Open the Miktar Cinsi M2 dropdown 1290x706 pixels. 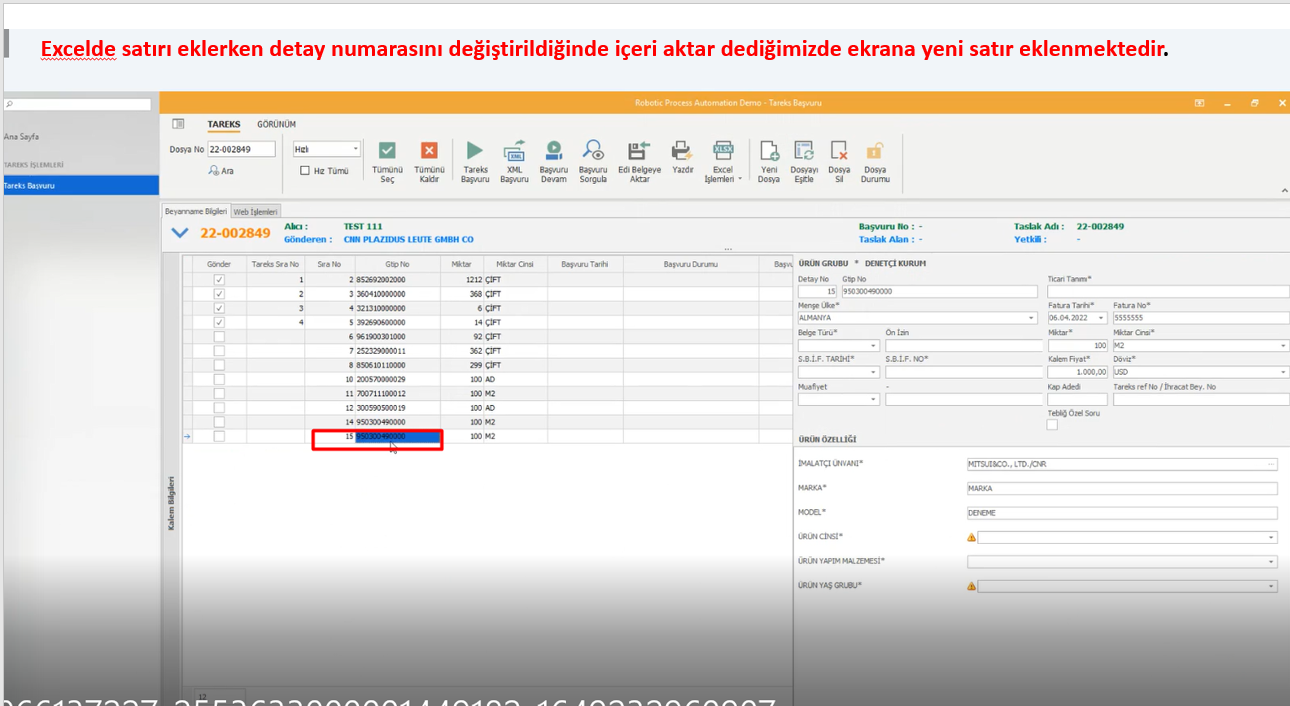pyautogui.click(x=1284, y=345)
